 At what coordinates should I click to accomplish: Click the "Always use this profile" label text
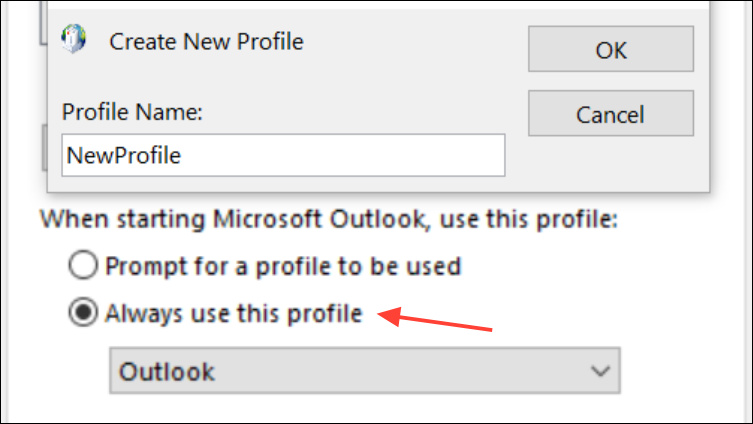point(233,313)
